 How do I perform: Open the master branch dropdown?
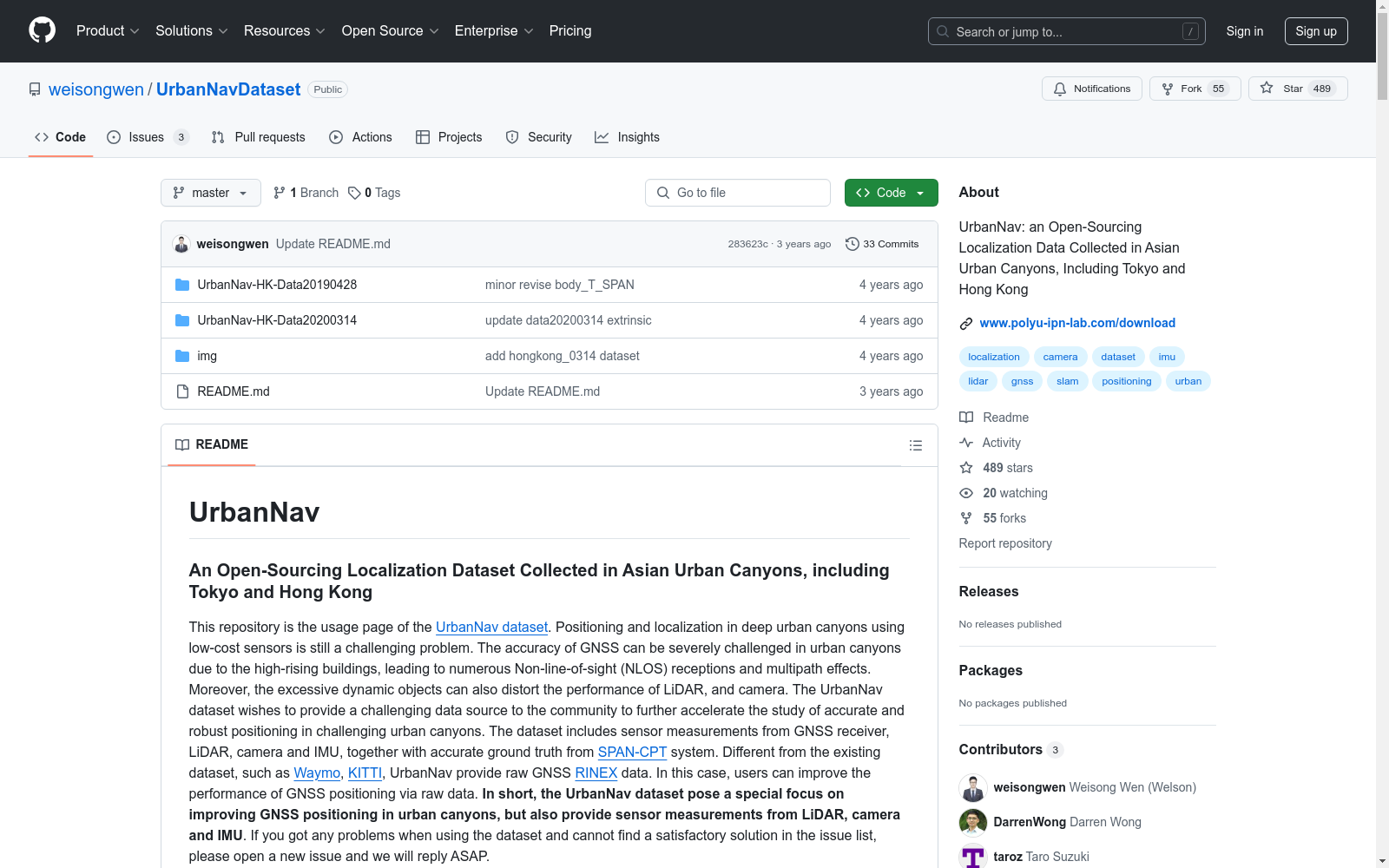pyautogui.click(x=211, y=193)
